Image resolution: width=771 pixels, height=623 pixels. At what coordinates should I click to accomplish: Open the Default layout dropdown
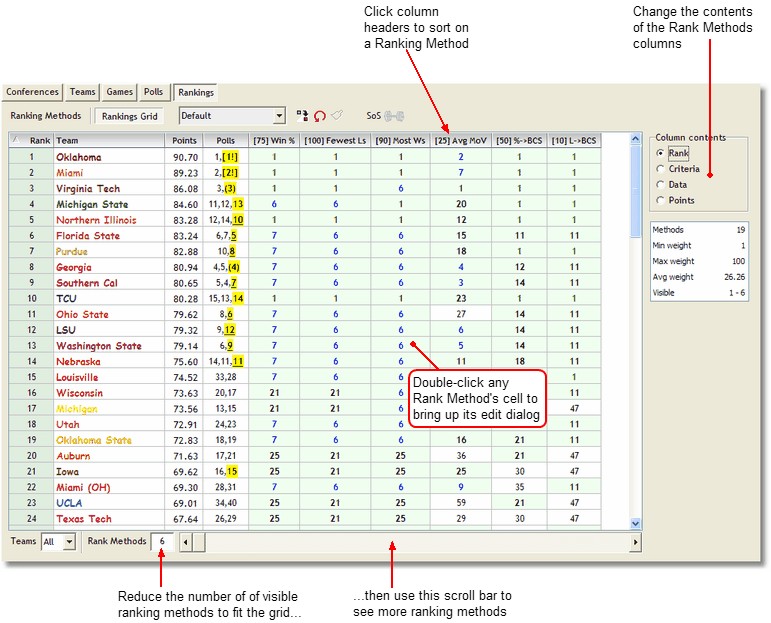pos(279,116)
